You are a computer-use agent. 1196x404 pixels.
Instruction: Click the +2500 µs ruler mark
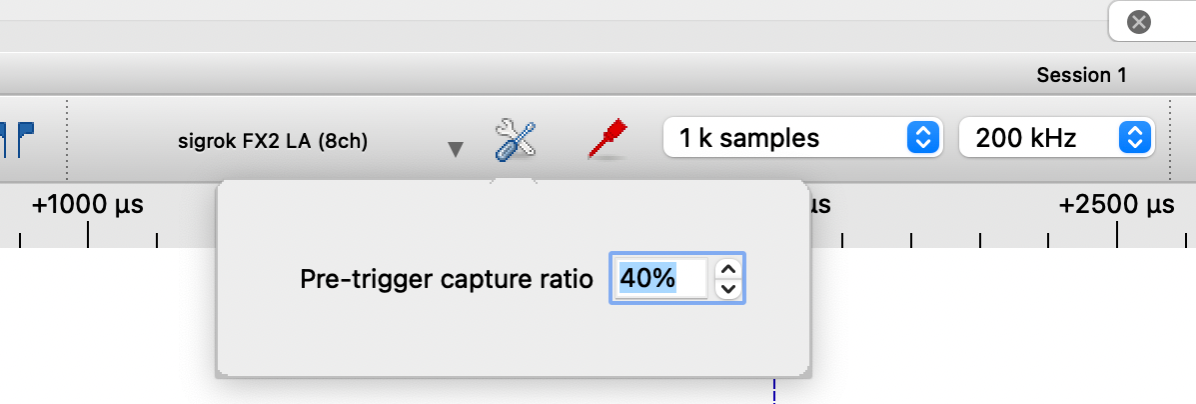pyautogui.click(x=1116, y=206)
